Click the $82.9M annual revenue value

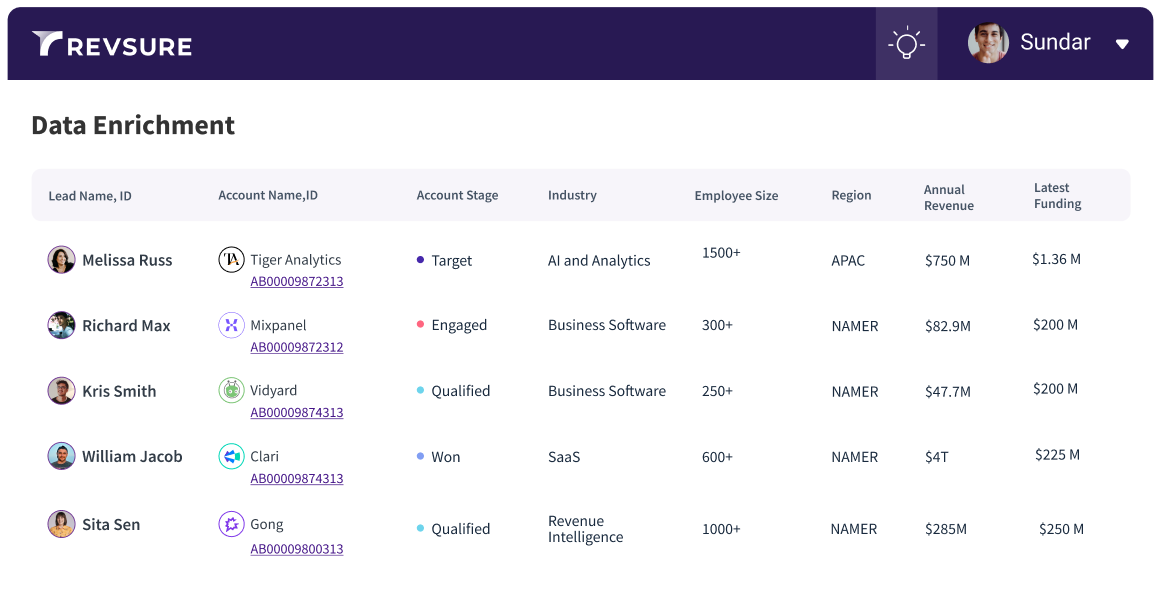pyautogui.click(x=948, y=326)
